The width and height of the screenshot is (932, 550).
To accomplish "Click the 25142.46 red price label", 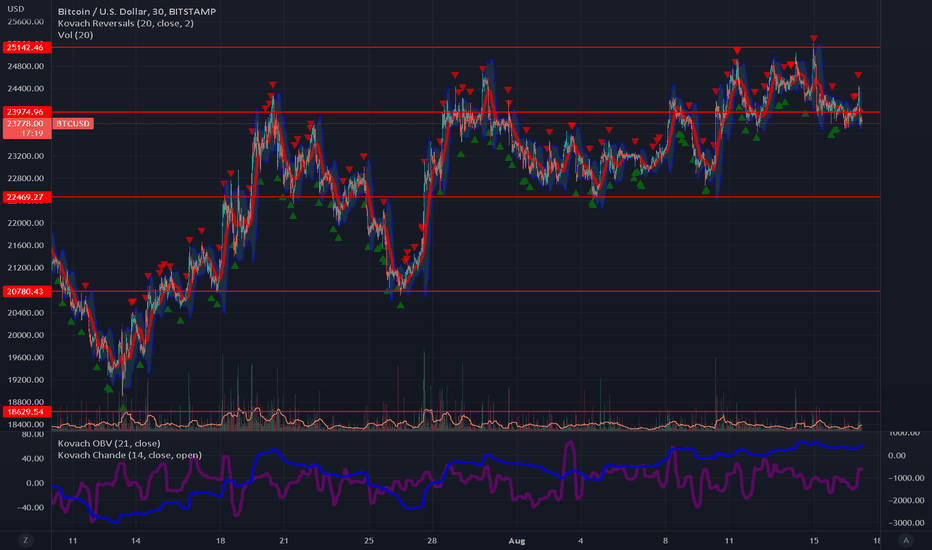I will pyautogui.click(x=27, y=48).
